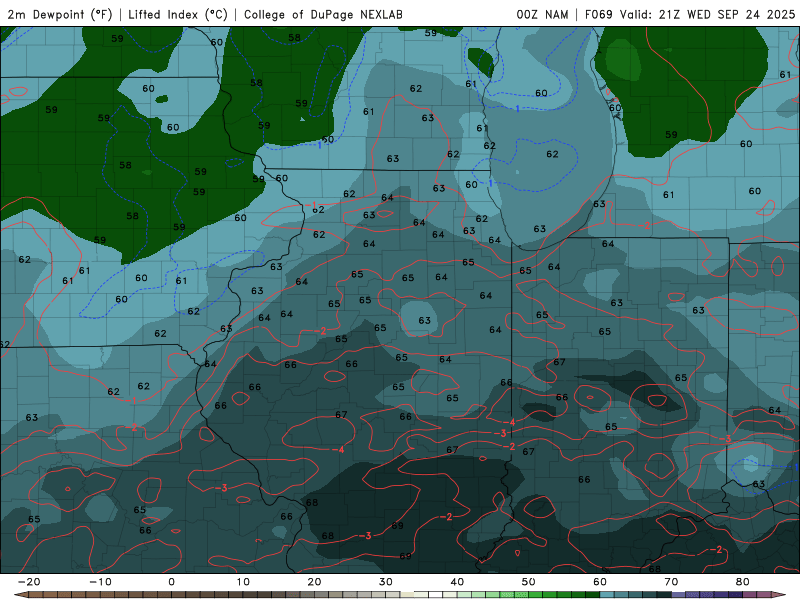Click the "80" tick label on the color scale
This screenshot has width=800, height=600.
743,582
